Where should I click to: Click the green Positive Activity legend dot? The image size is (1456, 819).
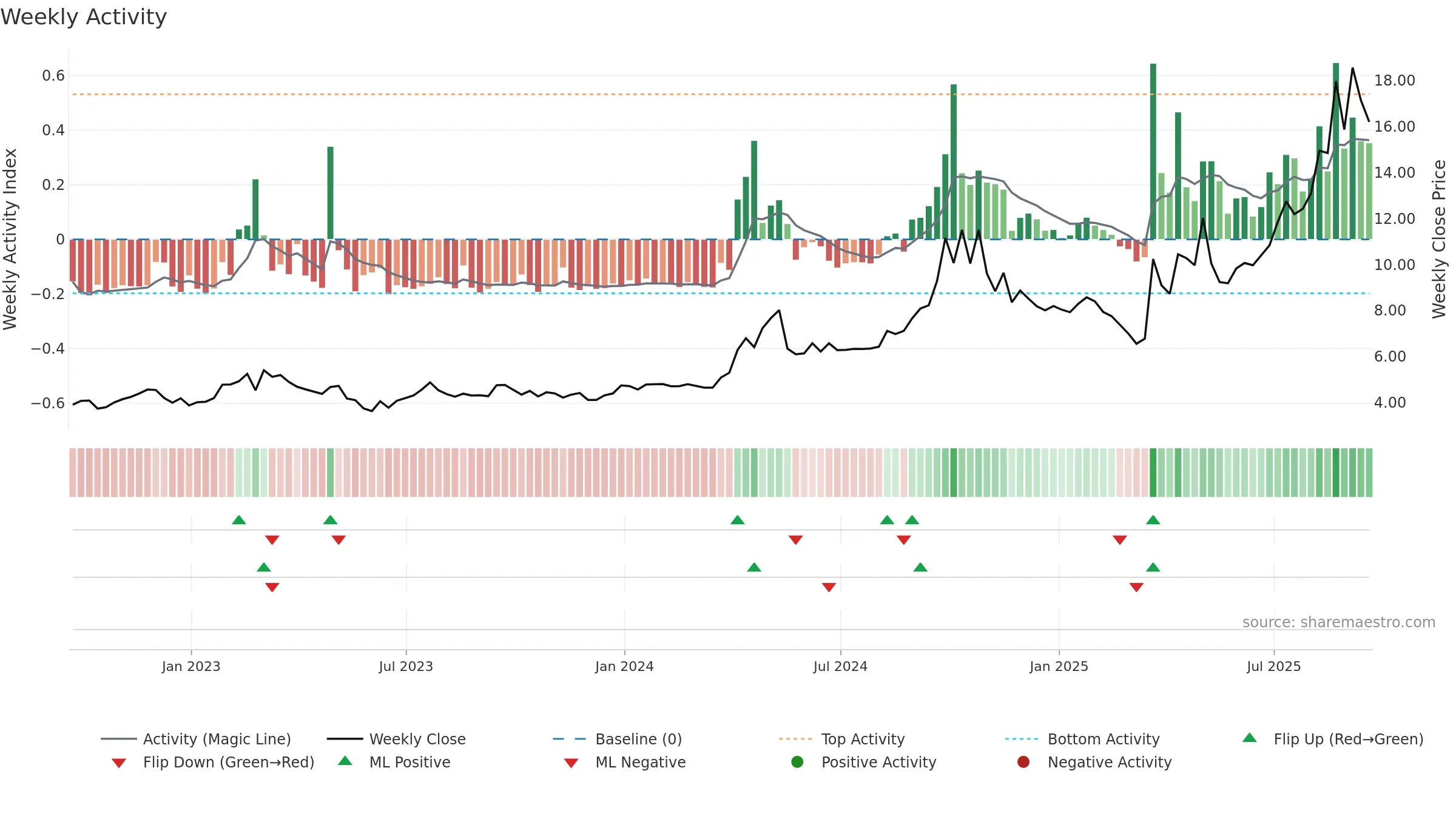coord(797,762)
